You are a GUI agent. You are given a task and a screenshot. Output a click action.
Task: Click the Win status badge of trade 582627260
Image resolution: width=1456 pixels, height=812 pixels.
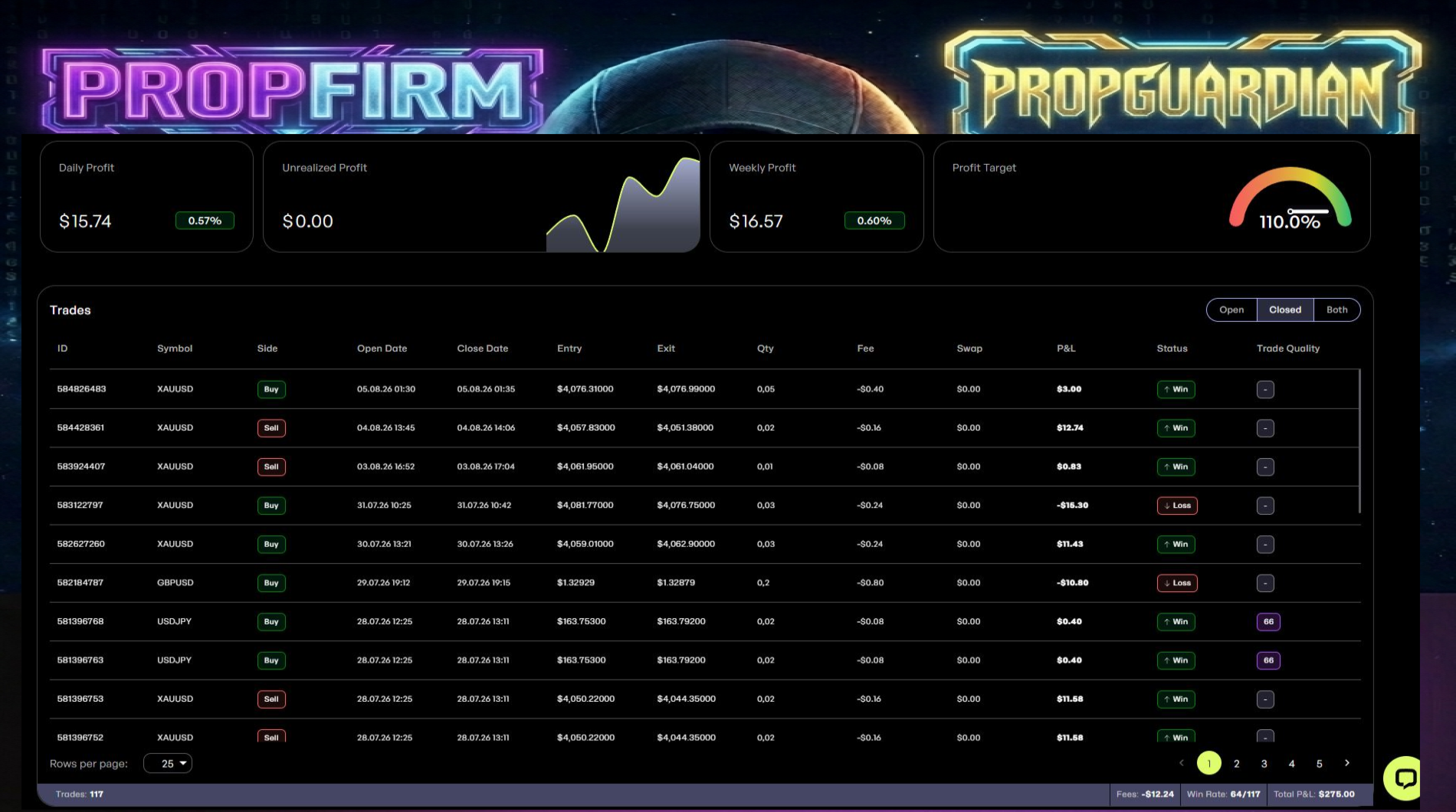tap(1176, 545)
